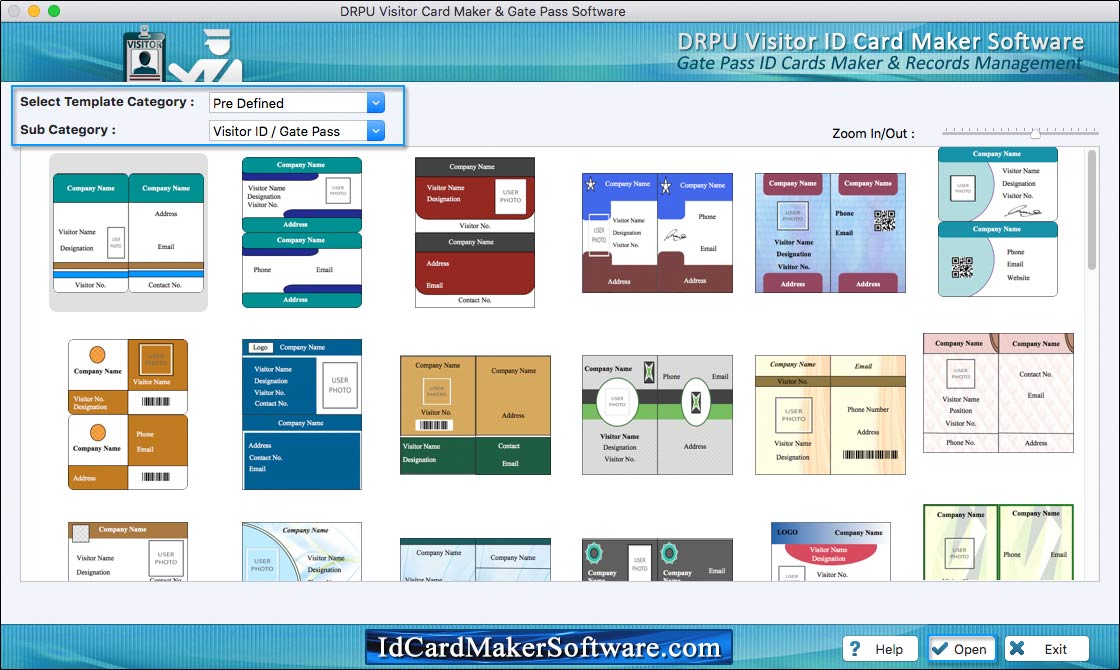Image resolution: width=1120 pixels, height=670 pixels.
Task: Click the Select Template Category label
Action: pyautogui.click(x=107, y=101)
